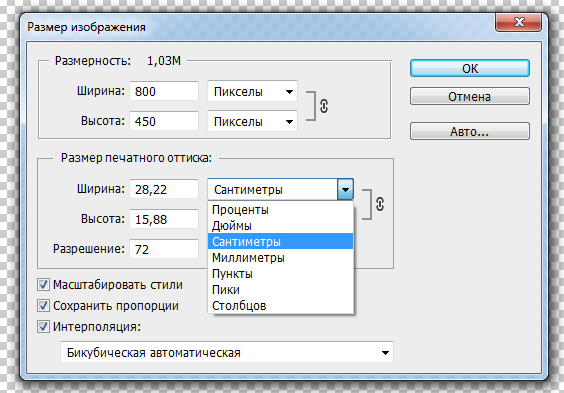Close the Размер изображения dialog
564x393 pixels.
tap(518, 22)
